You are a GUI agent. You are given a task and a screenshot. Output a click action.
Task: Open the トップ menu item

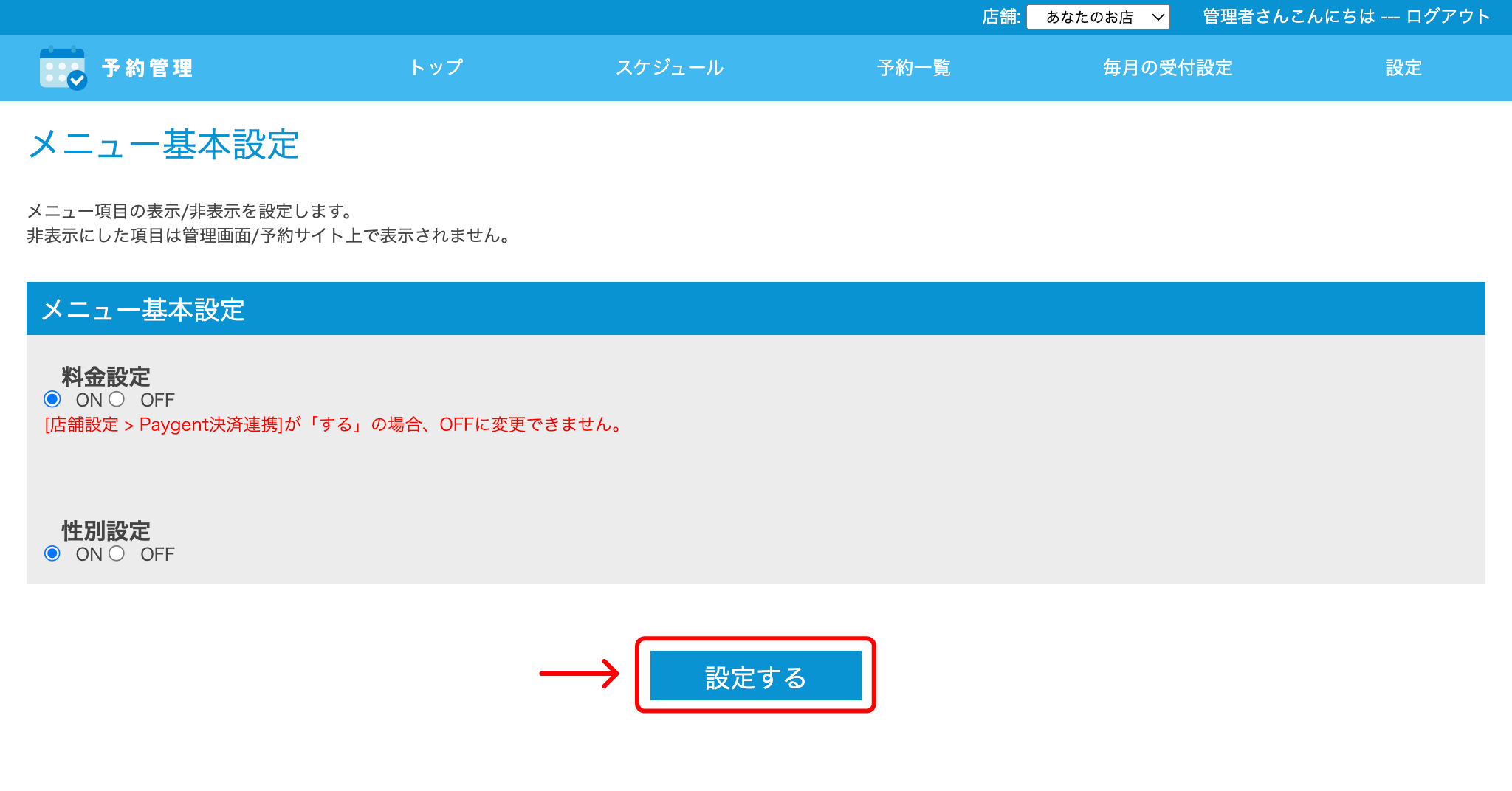pyautogui.click(x=437, y=68)
